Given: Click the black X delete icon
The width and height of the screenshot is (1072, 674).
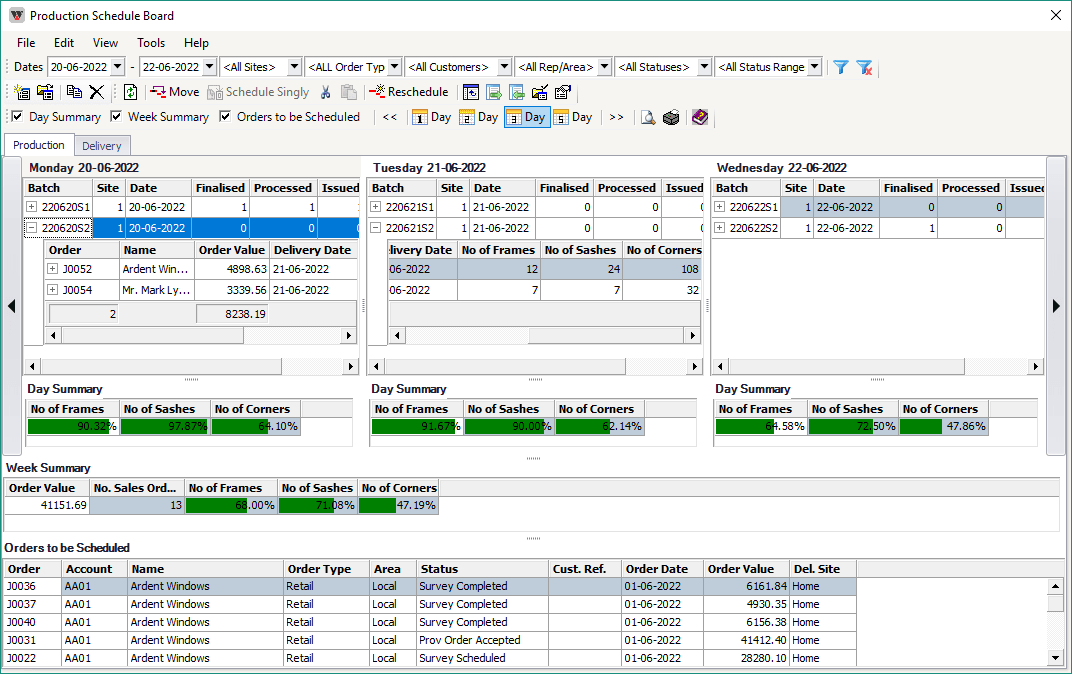Looking at the screenshot, I should 97,92.
